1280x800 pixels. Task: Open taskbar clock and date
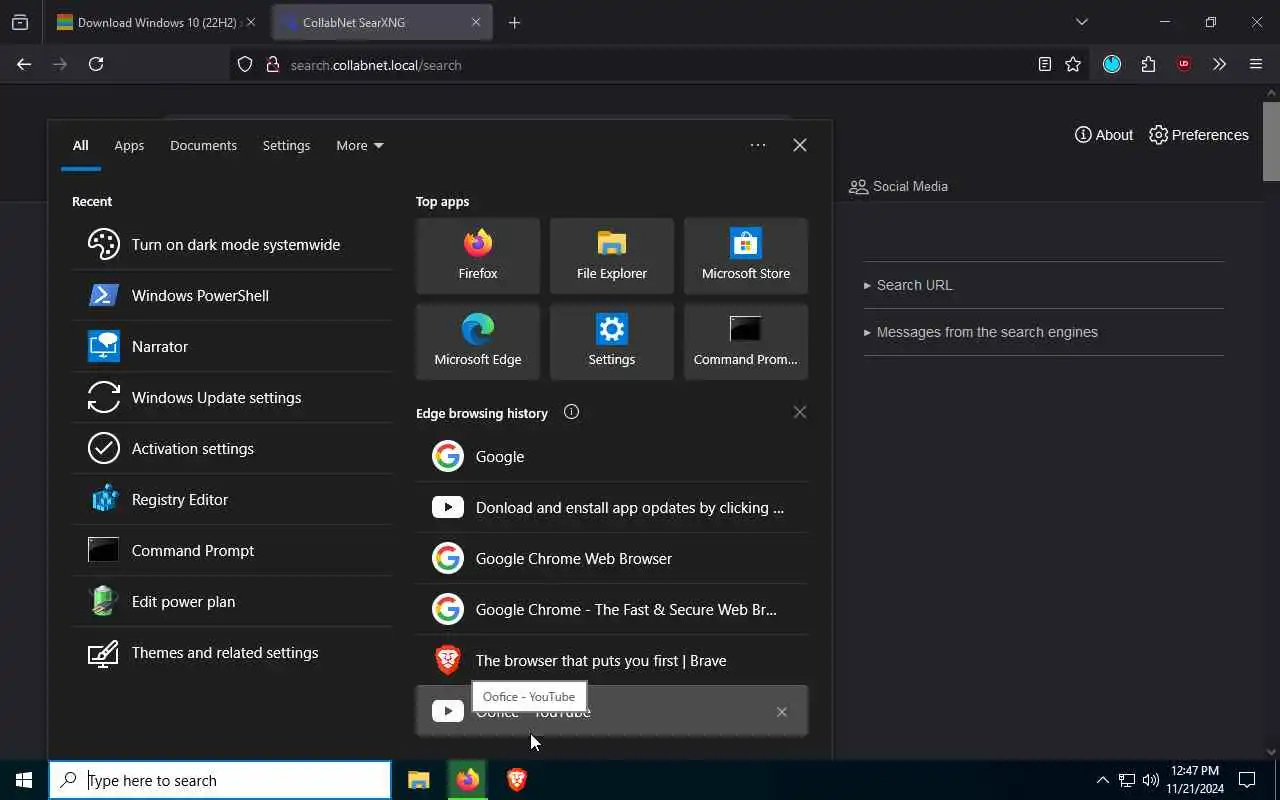click(x=1195, y=780)
